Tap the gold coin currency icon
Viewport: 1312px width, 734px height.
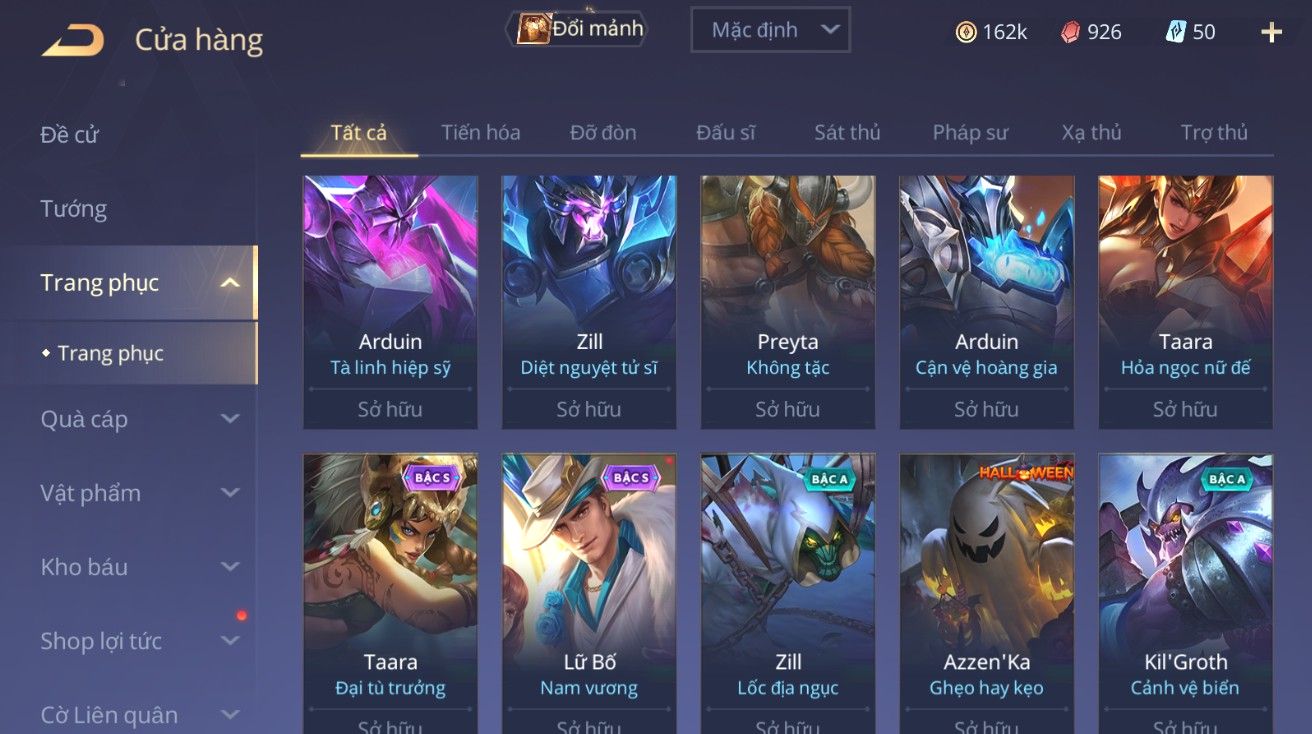coord(966,32)
